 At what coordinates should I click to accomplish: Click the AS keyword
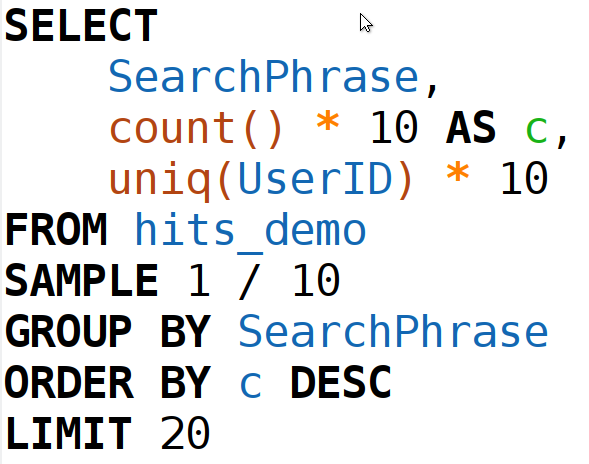(471, 128)
